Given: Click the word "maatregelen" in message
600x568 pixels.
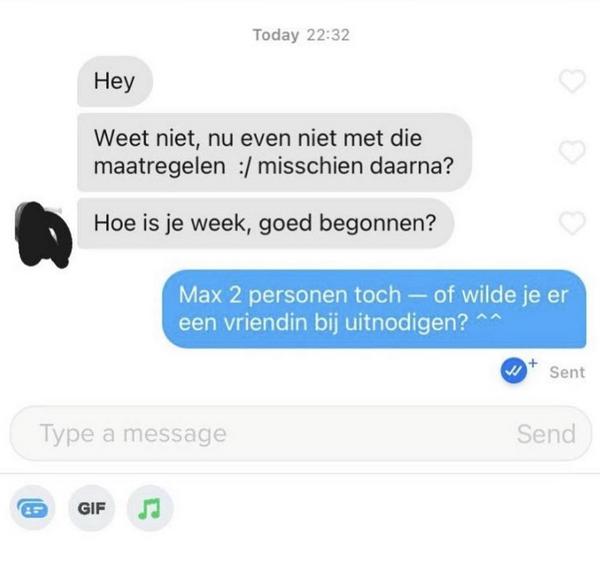Looking at the screenshot, I should (160, 166).
